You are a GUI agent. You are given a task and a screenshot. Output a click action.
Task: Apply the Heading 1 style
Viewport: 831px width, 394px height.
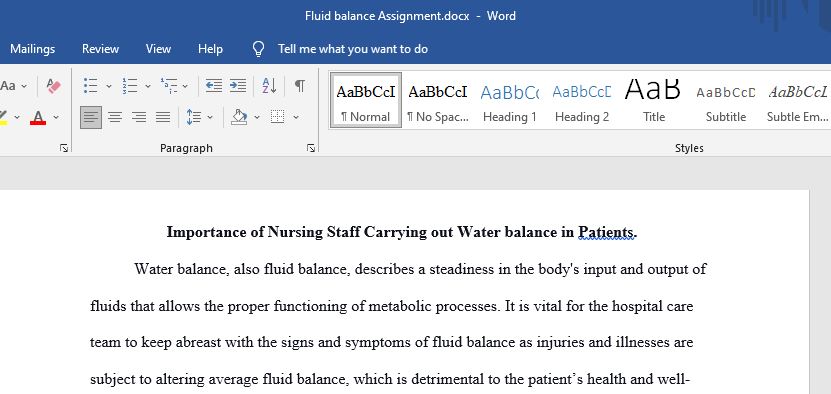click(509, 101)
